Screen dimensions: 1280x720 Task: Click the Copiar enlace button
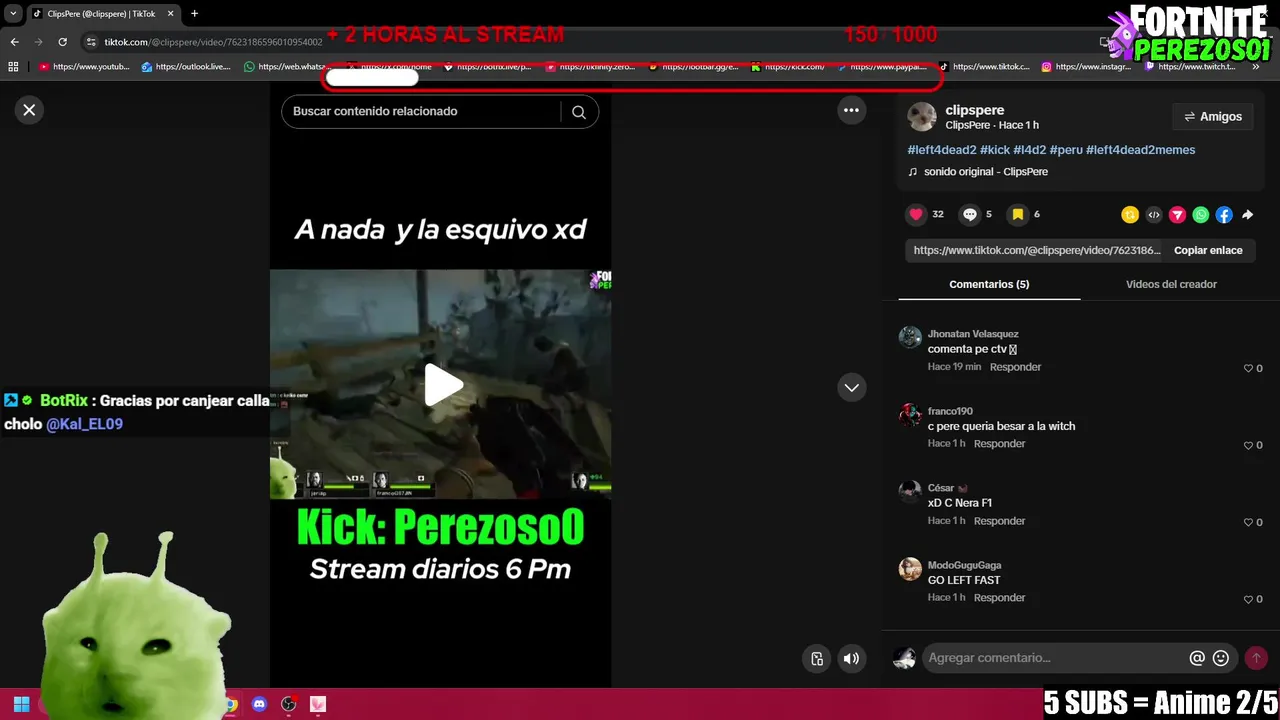(x=1208, y=250)
